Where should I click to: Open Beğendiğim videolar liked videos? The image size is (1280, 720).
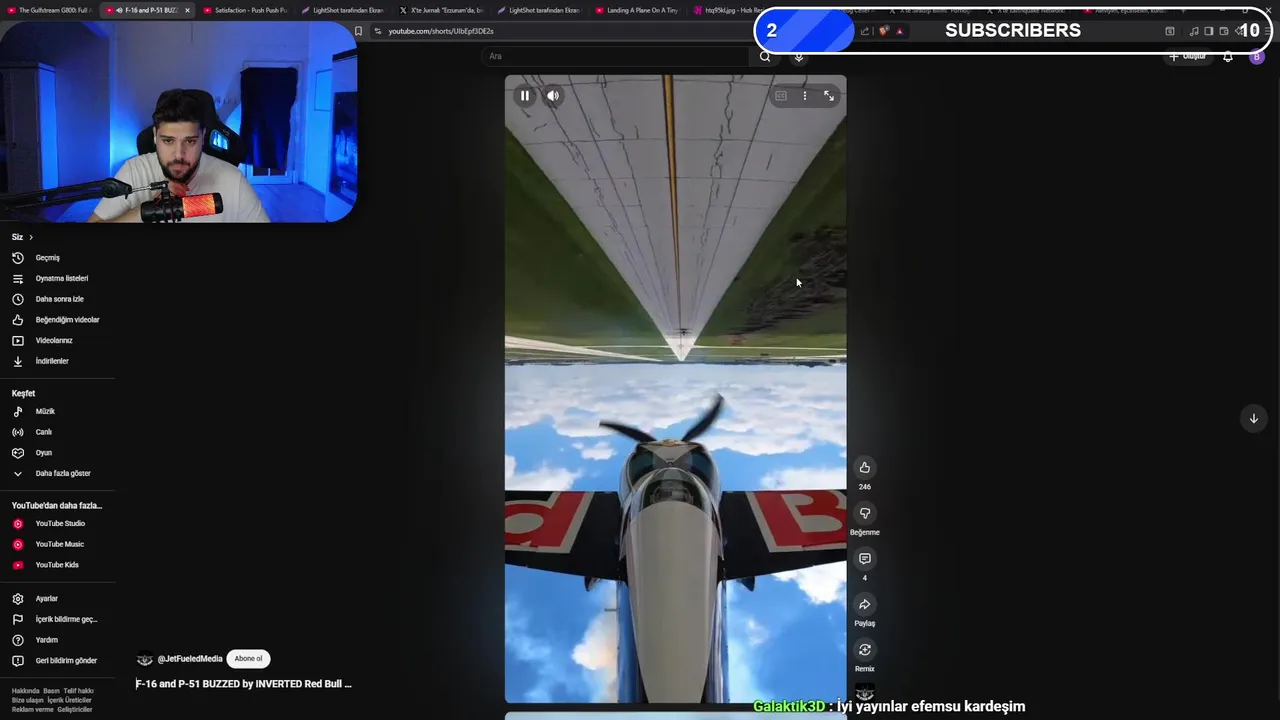pyautogui.click(x=58, y=320)
